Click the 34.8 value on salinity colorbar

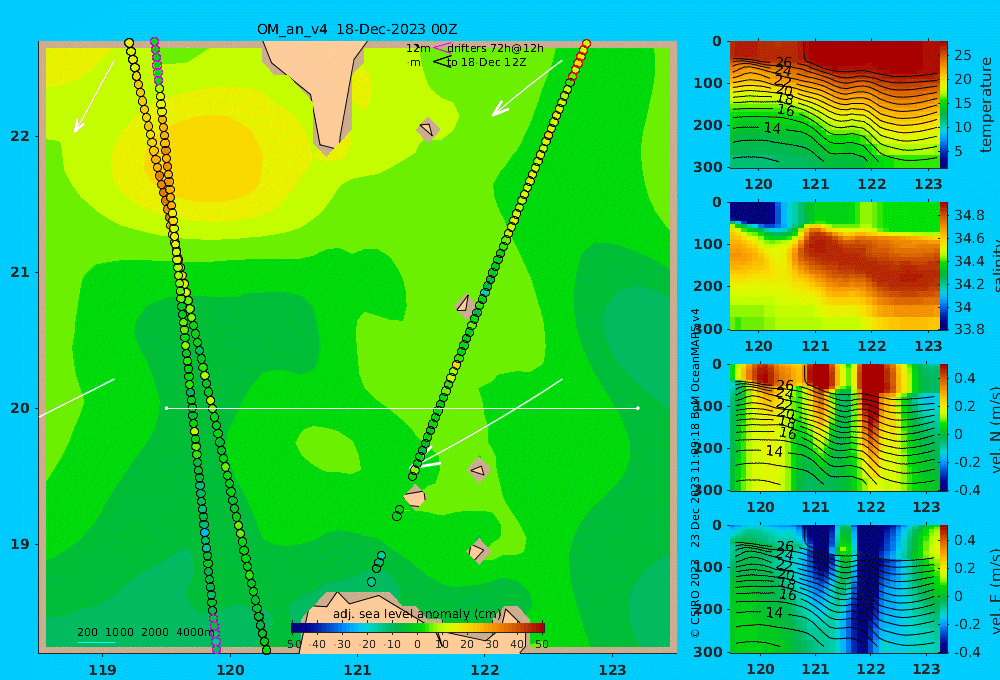click(969, 215)
